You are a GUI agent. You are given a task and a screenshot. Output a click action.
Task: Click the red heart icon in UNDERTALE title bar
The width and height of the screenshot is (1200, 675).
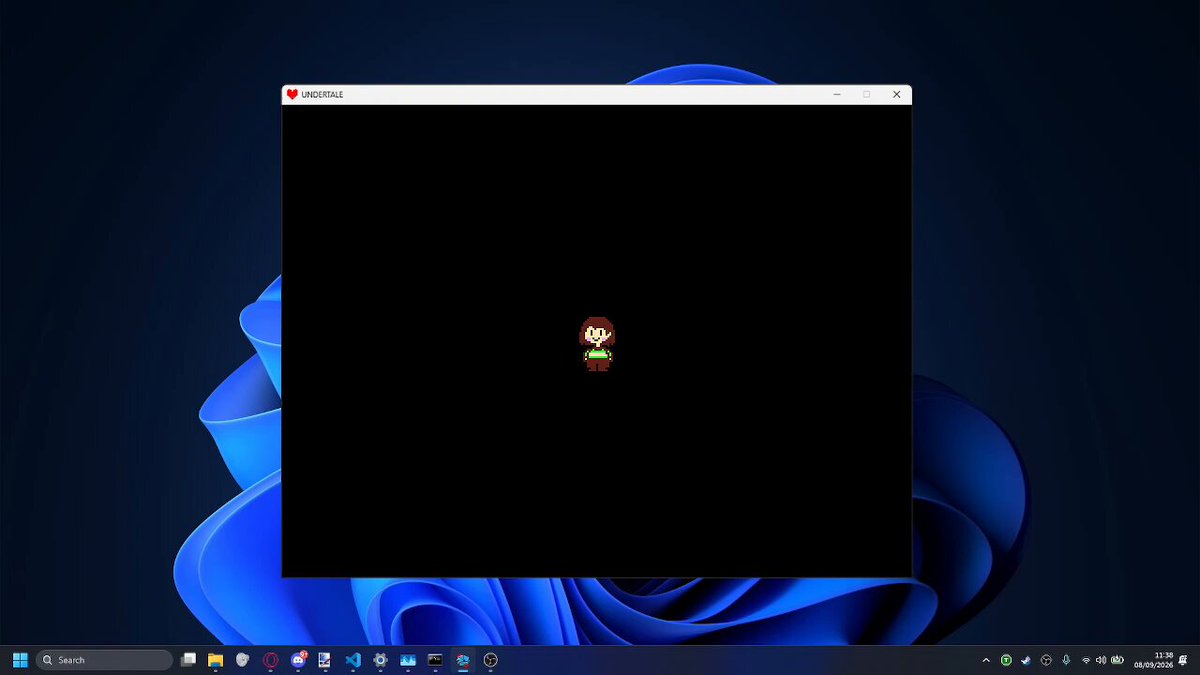[x=292, y=94]
